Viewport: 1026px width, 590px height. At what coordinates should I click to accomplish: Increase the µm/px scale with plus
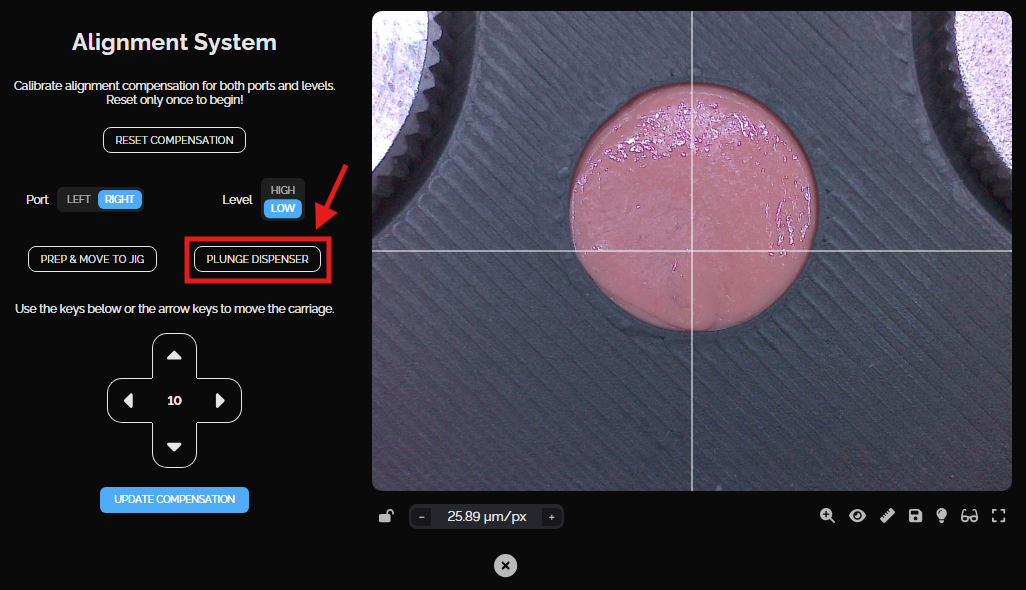[x=551, y=517]
